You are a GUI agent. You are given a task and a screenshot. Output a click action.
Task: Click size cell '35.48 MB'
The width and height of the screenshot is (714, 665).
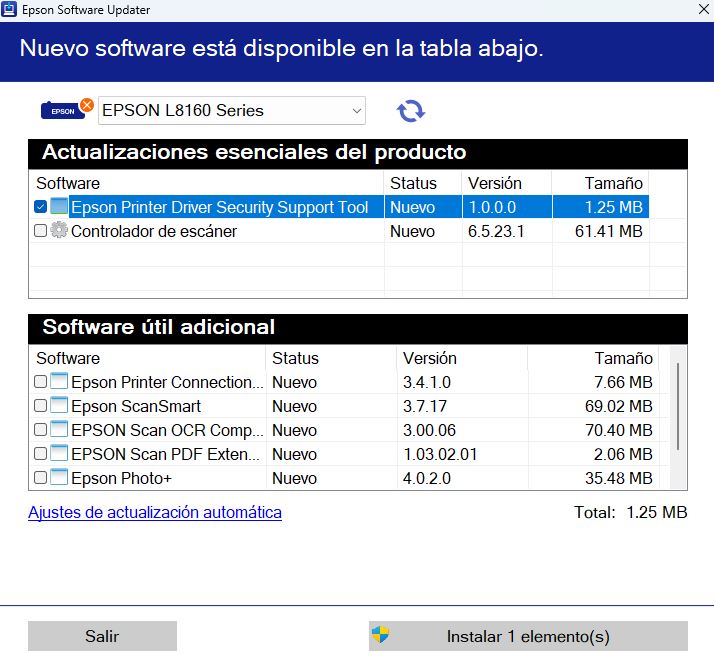619,478
